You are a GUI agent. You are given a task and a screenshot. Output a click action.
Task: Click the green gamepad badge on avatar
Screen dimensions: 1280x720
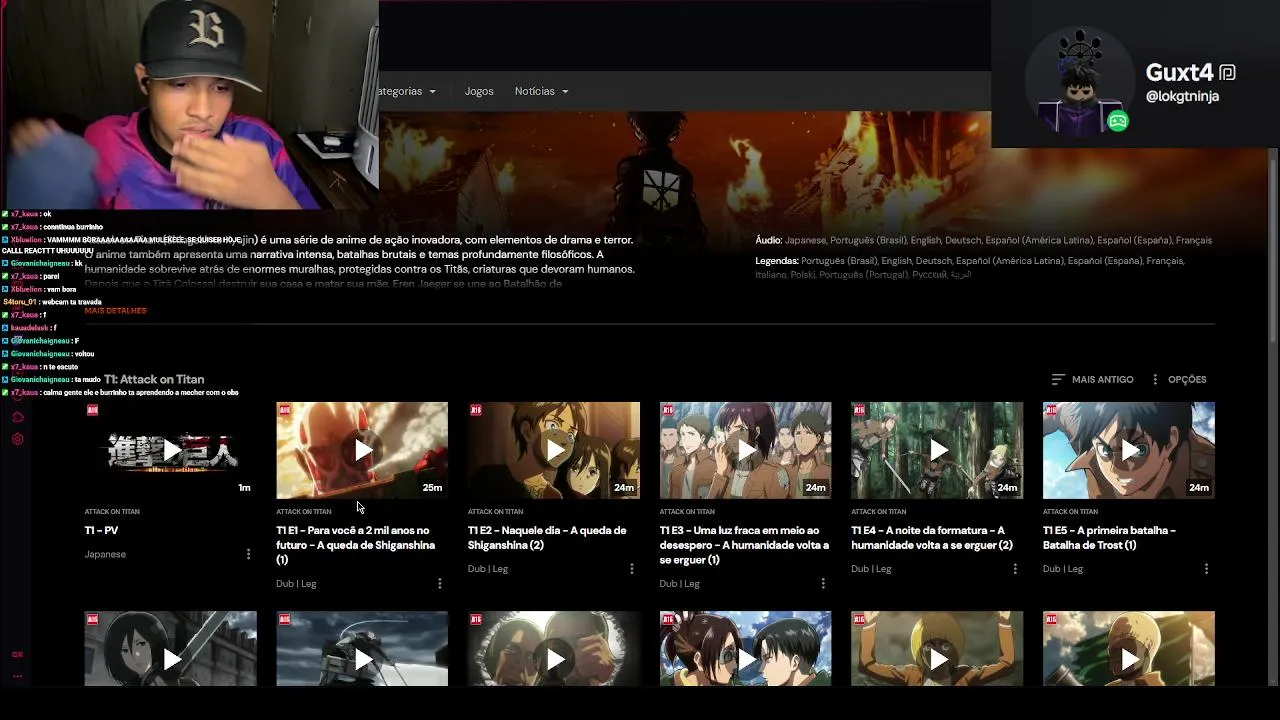coord(1118,121)
